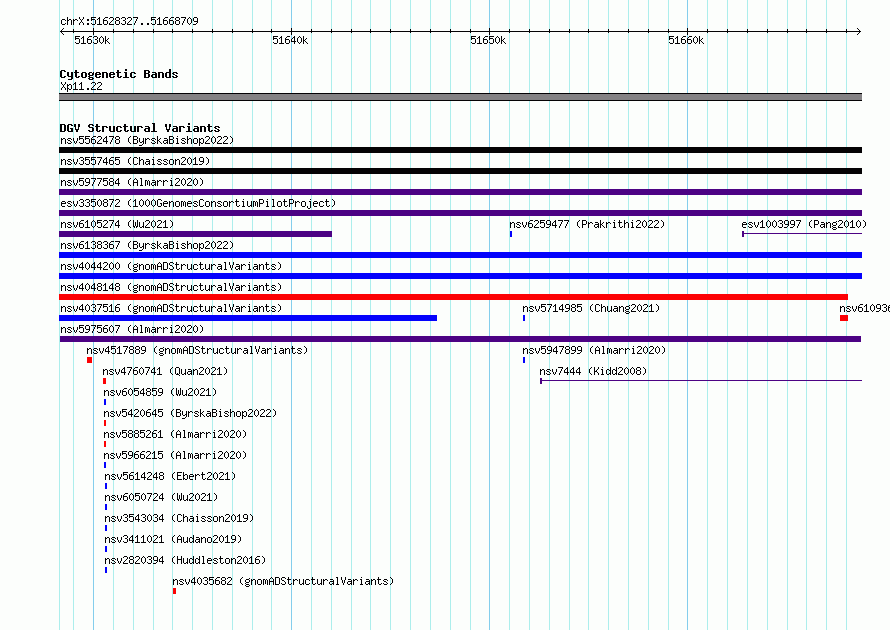
Task: Click the blue nsv4037516 variant bar
Action: 248,318
